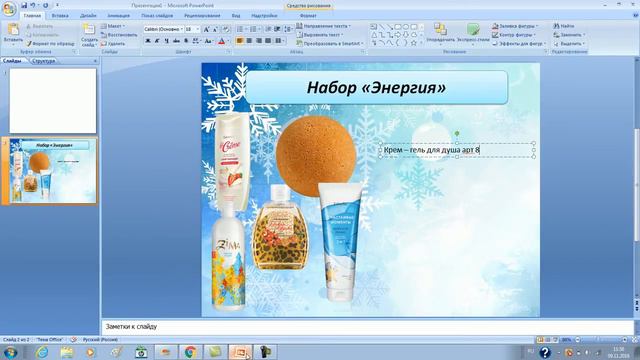
Task: Center the paragraph text
Action: tap(249, 41)
